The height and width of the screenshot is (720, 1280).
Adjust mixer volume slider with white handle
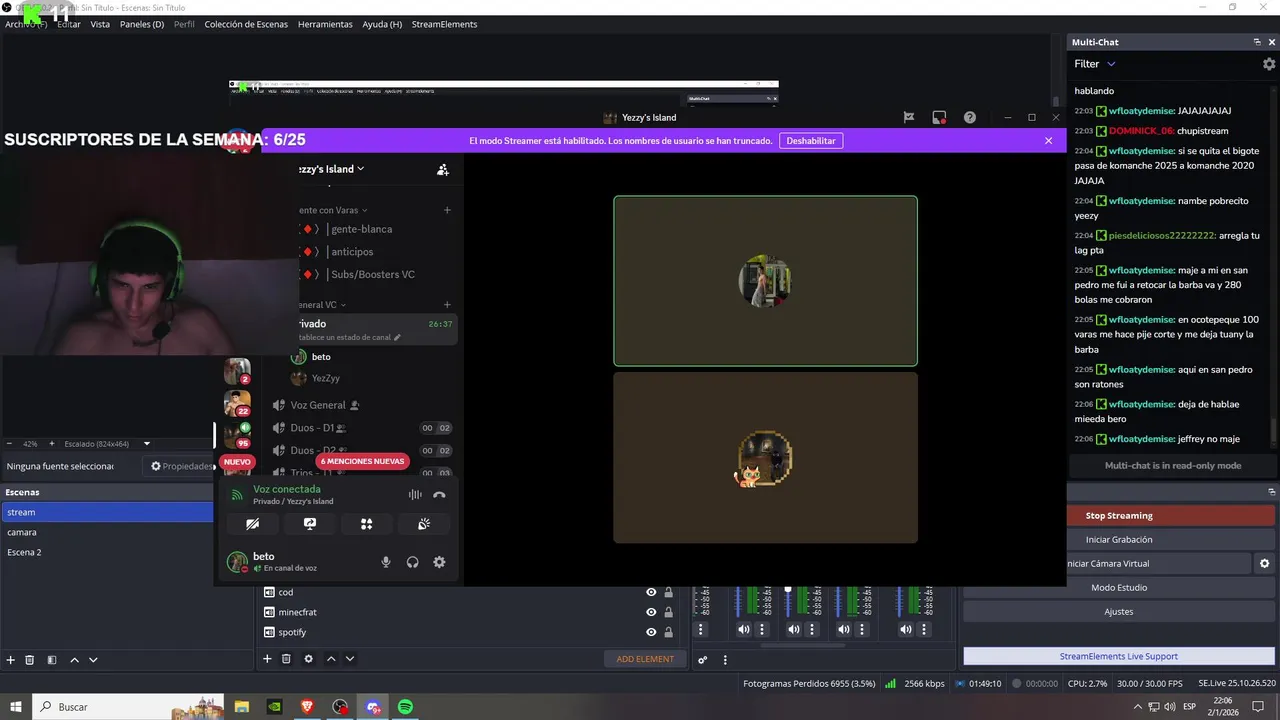point(788,590)
